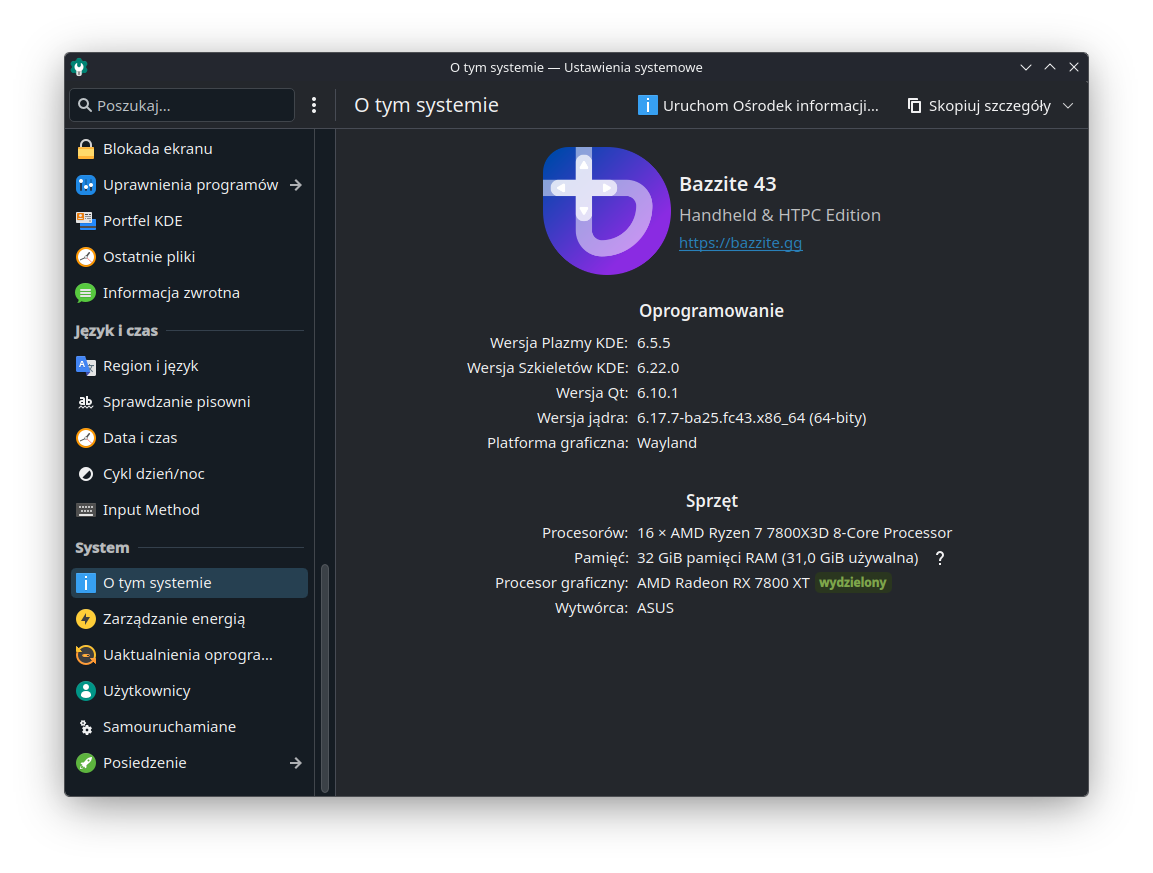Viewport: 1153px width, 873px height.
Task: Click the memory help question mark
Action: click(x=939, y=558)
